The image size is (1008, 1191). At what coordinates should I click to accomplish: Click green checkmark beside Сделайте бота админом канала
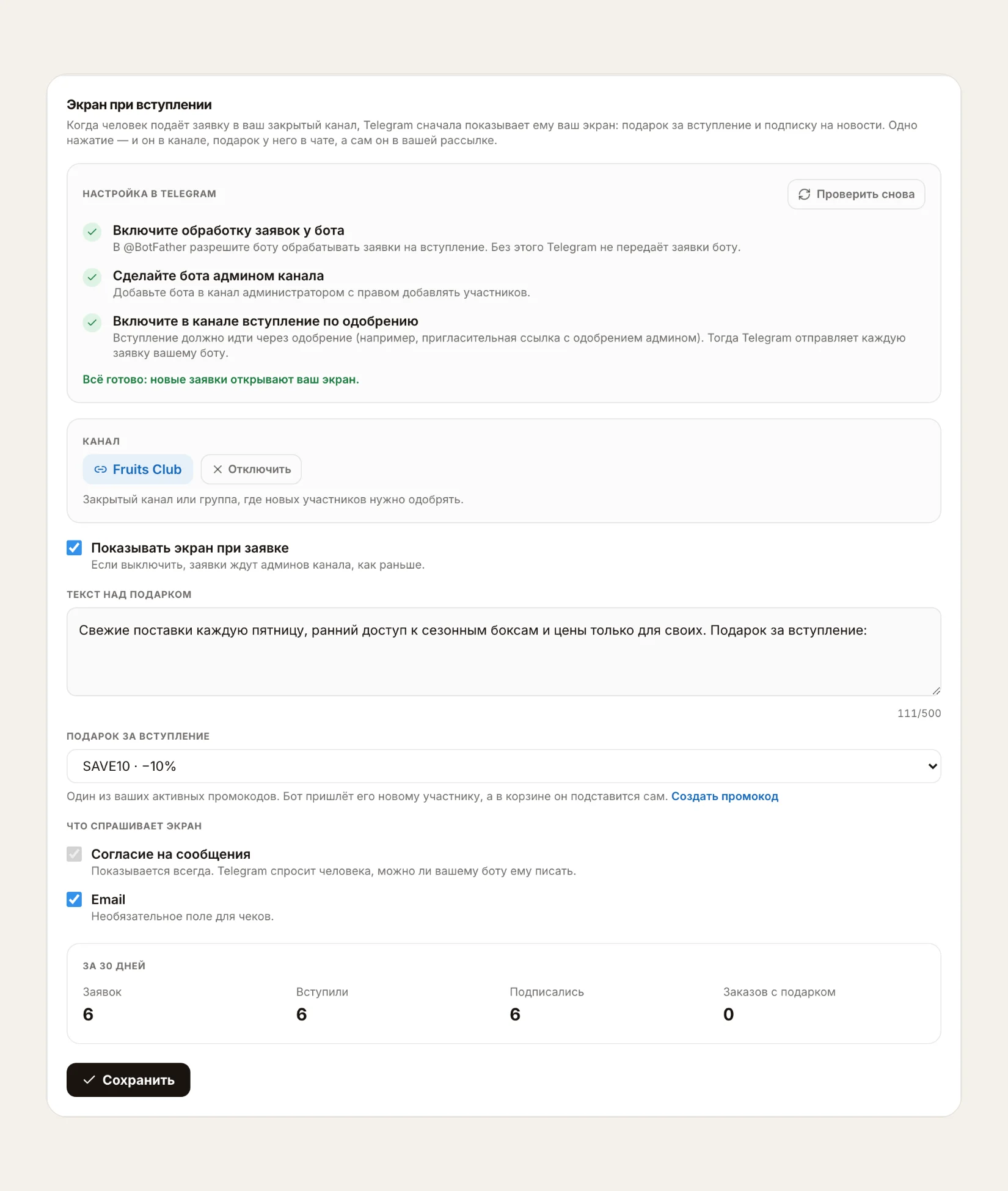tap(92, 277)
